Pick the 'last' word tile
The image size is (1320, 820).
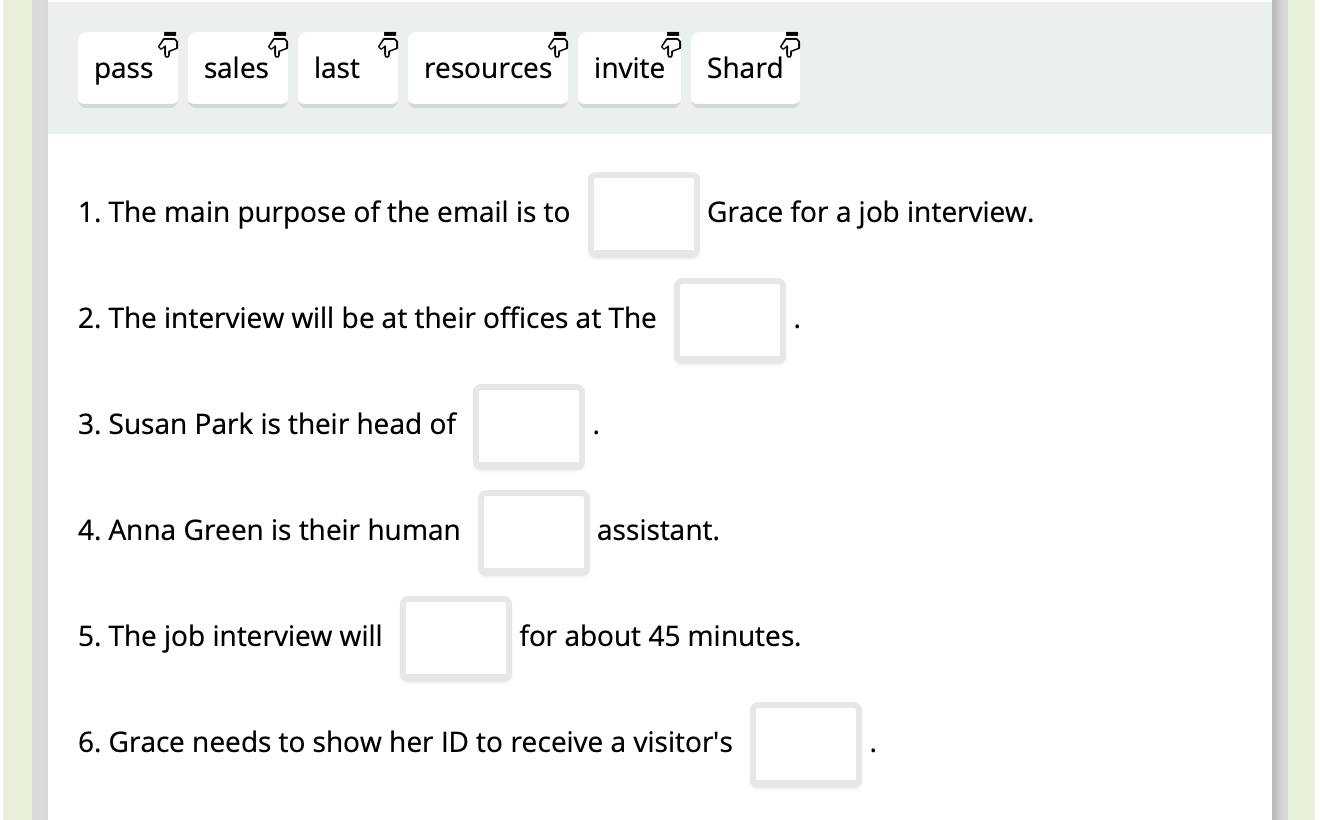(x=337, y=69)
